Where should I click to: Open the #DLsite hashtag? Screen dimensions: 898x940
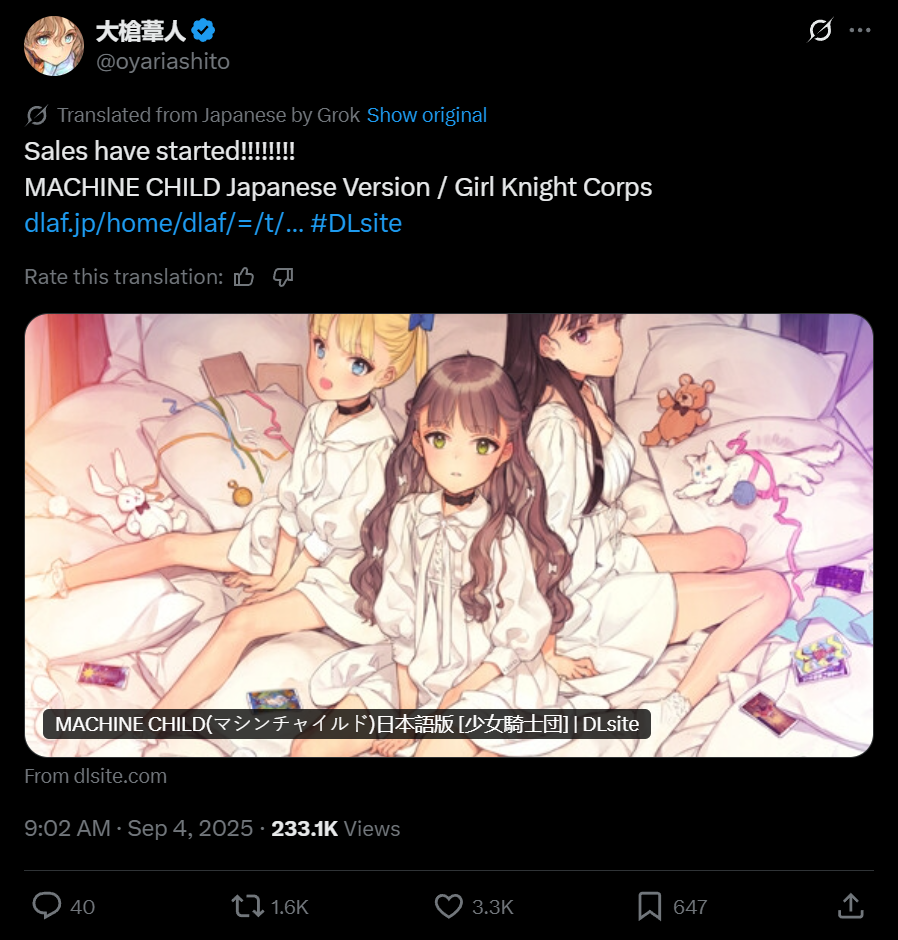point(356,224)
